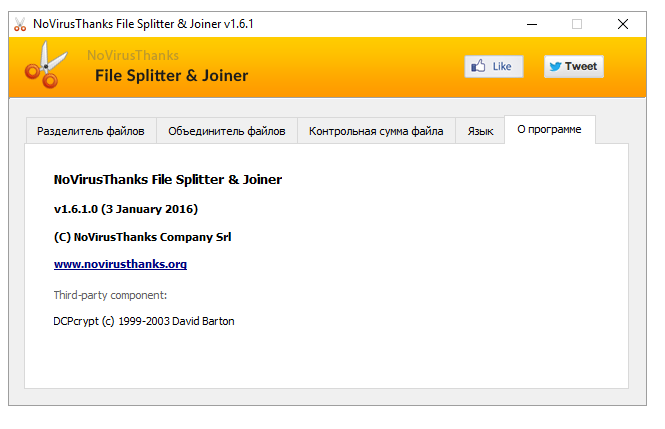Click the large scissors logo in the orange header
665x429 pixels.
tap(43, 68)
